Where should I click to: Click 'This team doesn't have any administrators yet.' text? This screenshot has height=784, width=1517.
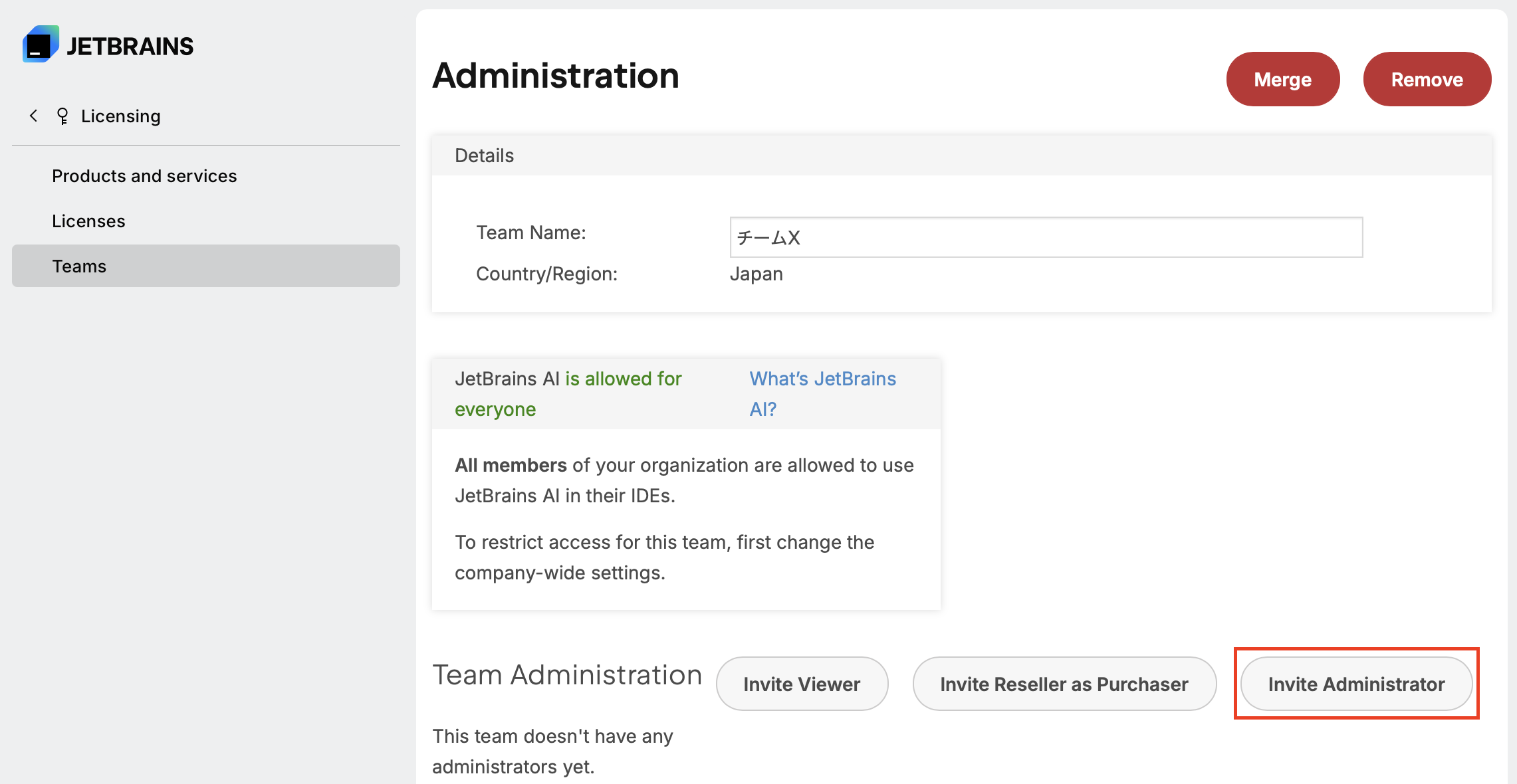[553, 751]
